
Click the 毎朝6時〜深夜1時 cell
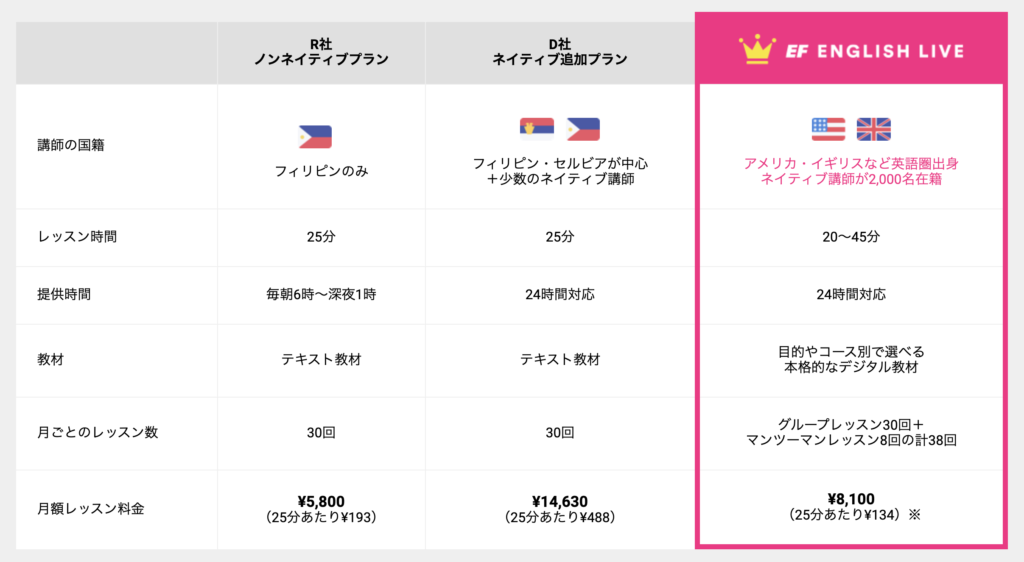pos(321,294)
